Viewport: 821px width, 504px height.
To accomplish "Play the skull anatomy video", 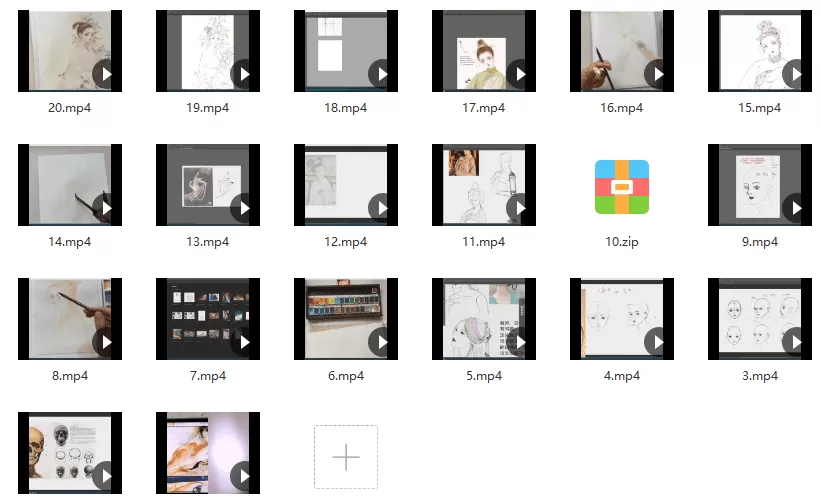I will (106, 476).
